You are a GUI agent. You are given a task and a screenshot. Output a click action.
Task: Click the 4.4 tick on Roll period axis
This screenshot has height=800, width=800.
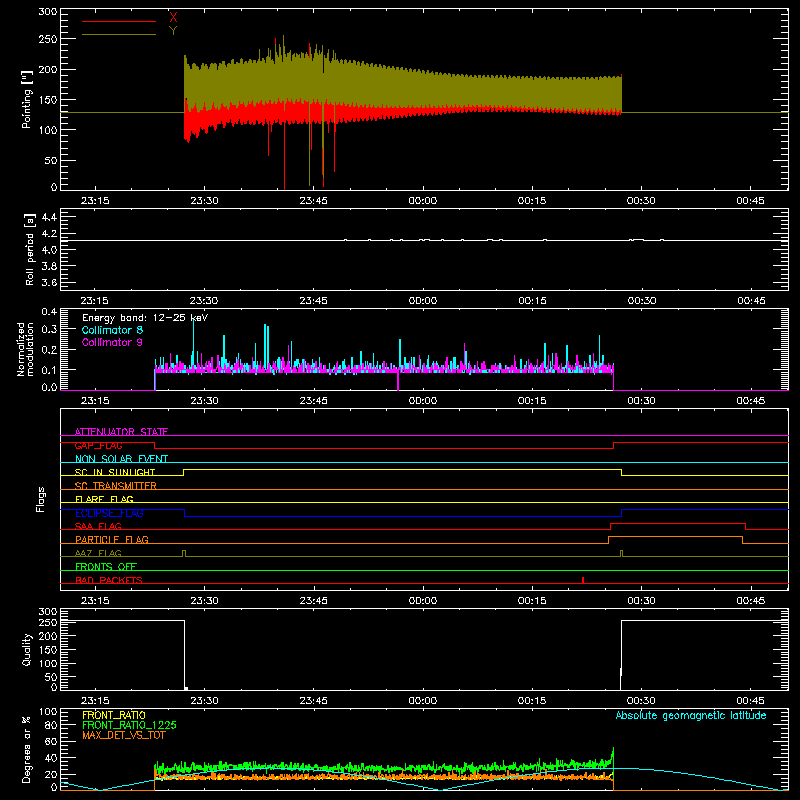pos(49,217)
